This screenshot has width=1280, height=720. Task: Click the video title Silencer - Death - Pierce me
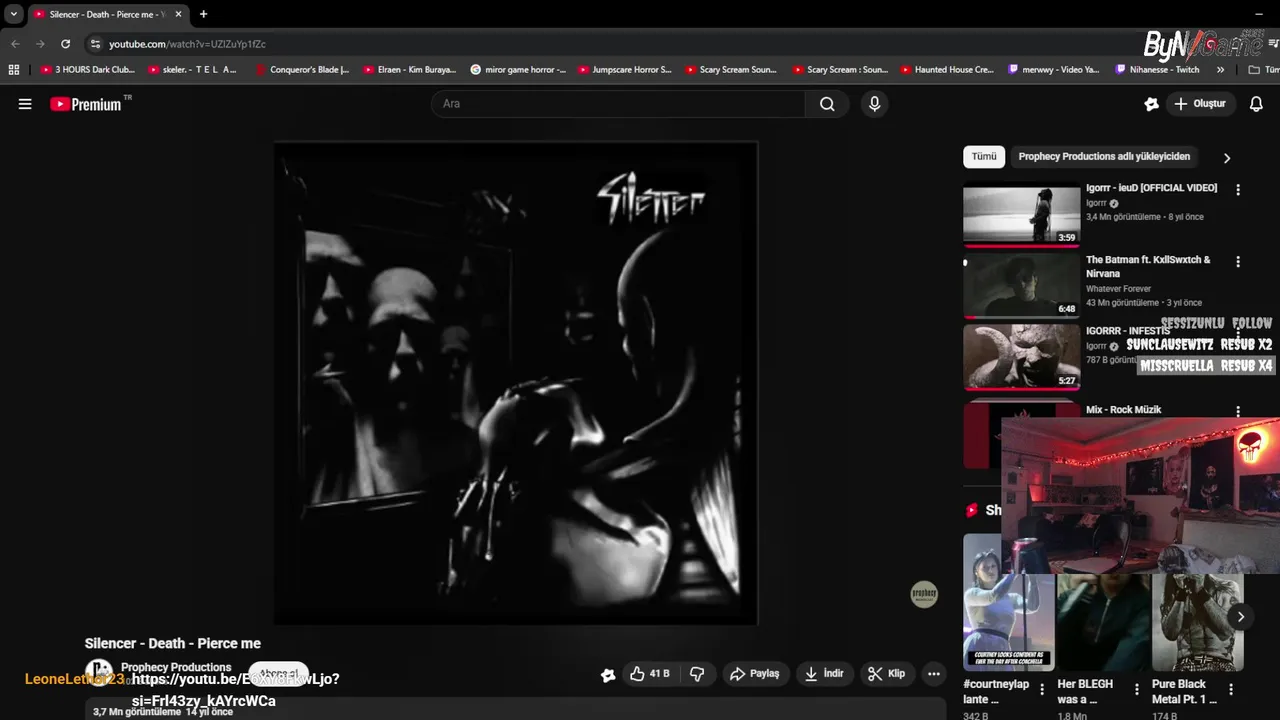(x=172, y=644)
